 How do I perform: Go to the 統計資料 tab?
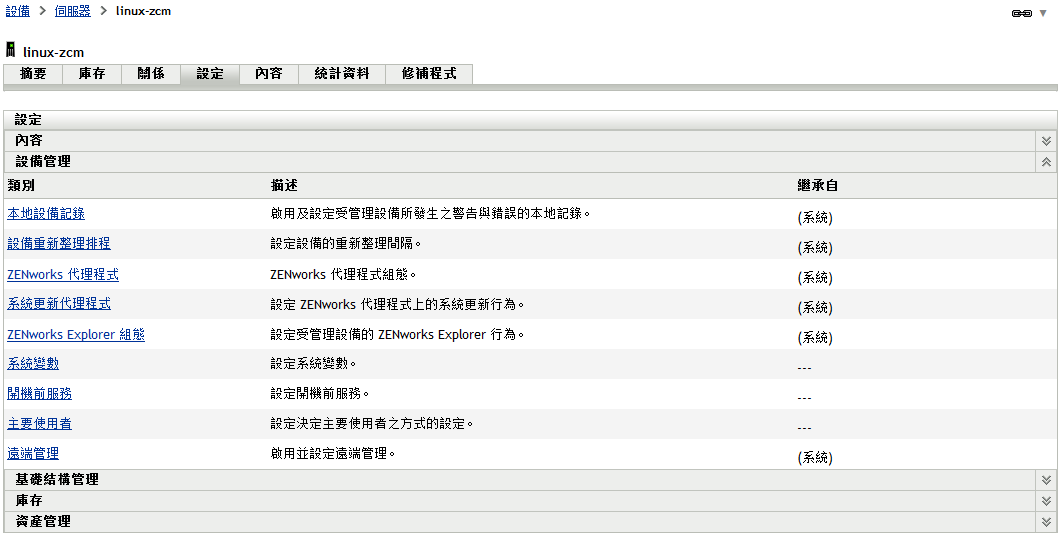(x=342, y=74)
